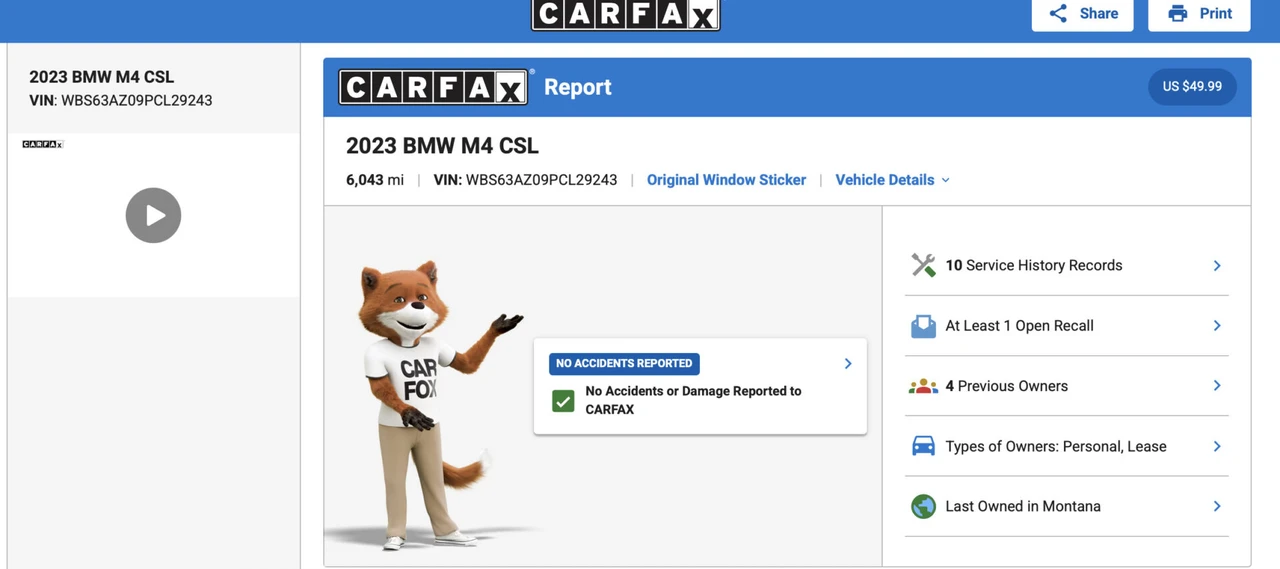Click the small CARFAX logo above video
This screenshot has height=569, width=1280.
click(x=42, y=145)
